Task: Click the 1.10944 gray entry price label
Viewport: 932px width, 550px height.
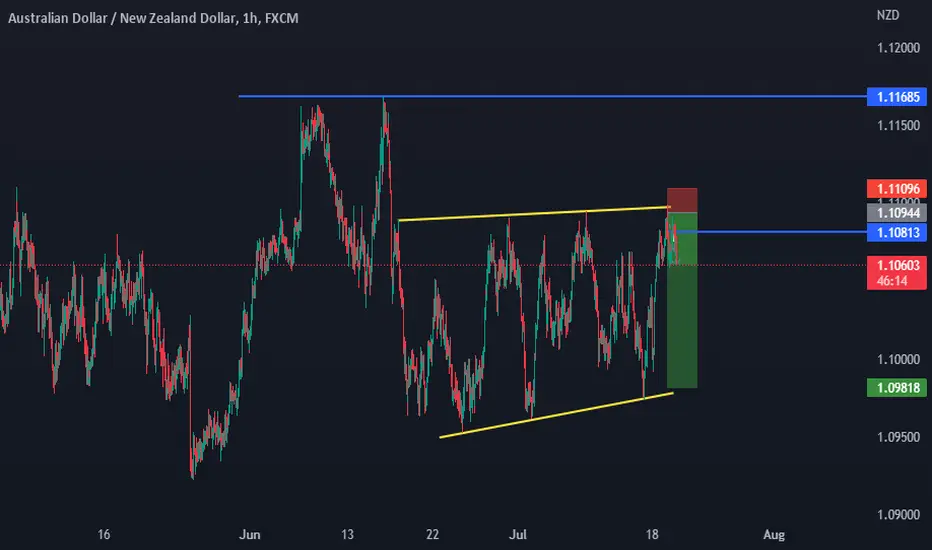Action: click(x=897, y=212)
